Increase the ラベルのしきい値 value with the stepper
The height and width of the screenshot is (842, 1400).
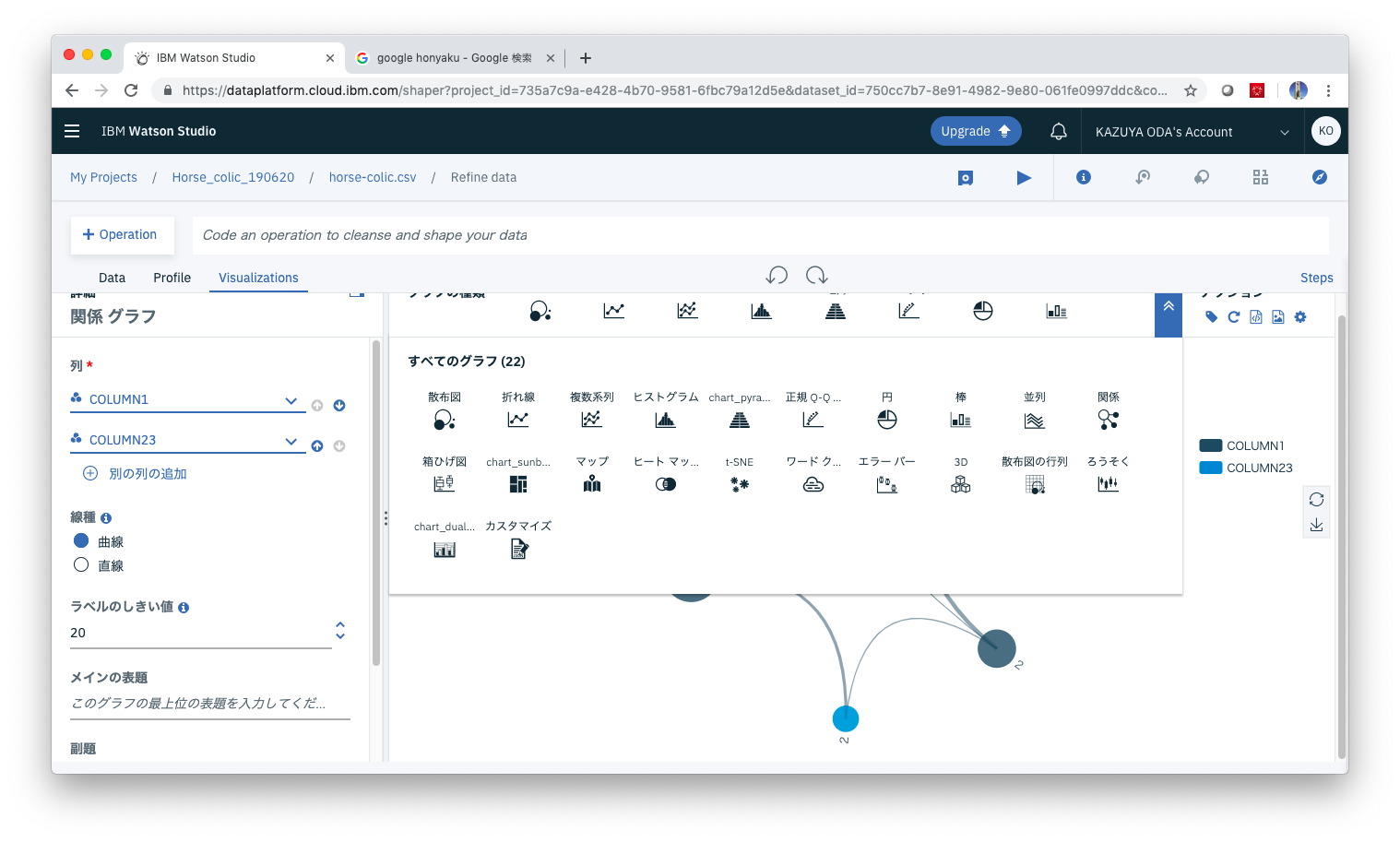click(x=340, y=627)
